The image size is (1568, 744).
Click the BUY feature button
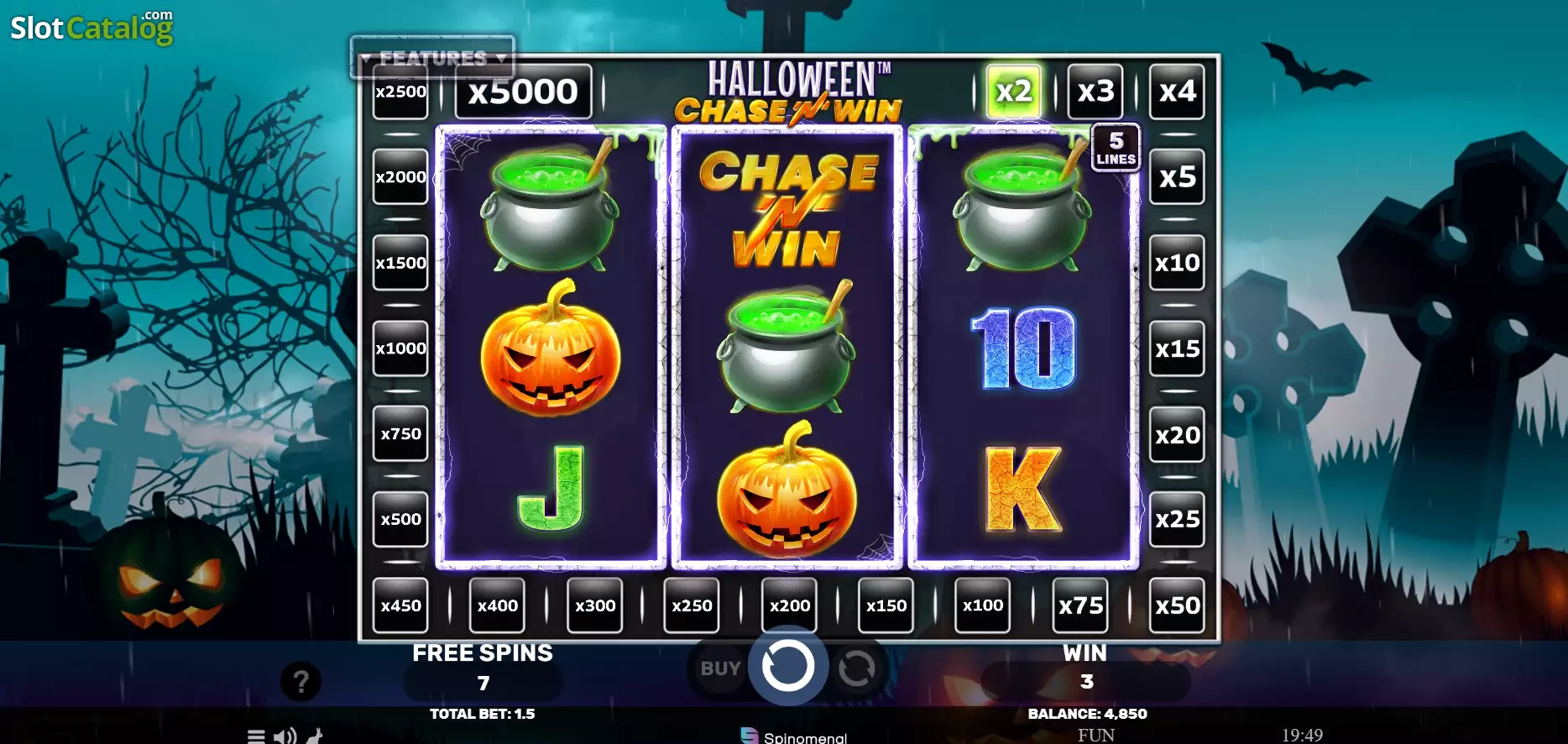tap(720, 668)
